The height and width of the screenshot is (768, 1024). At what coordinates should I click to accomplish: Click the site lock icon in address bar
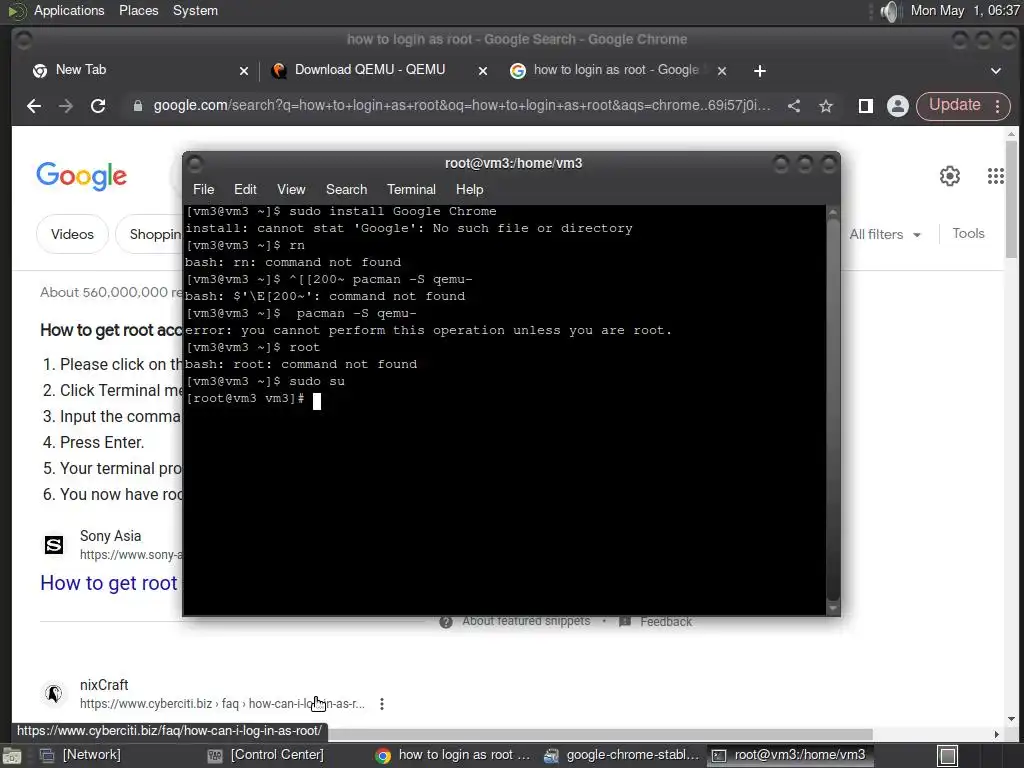point(138,106)
